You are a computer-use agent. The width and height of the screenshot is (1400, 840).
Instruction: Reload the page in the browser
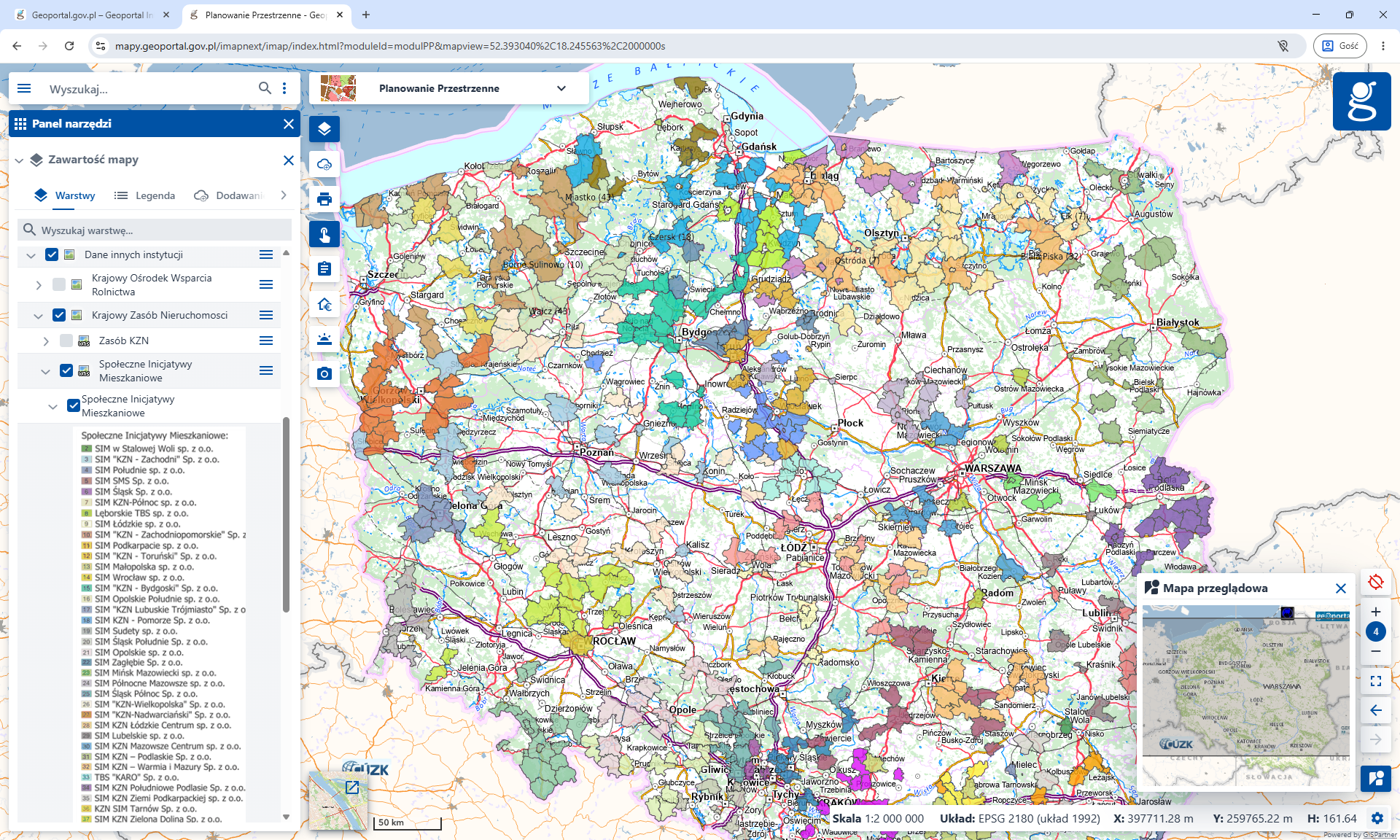69,46
